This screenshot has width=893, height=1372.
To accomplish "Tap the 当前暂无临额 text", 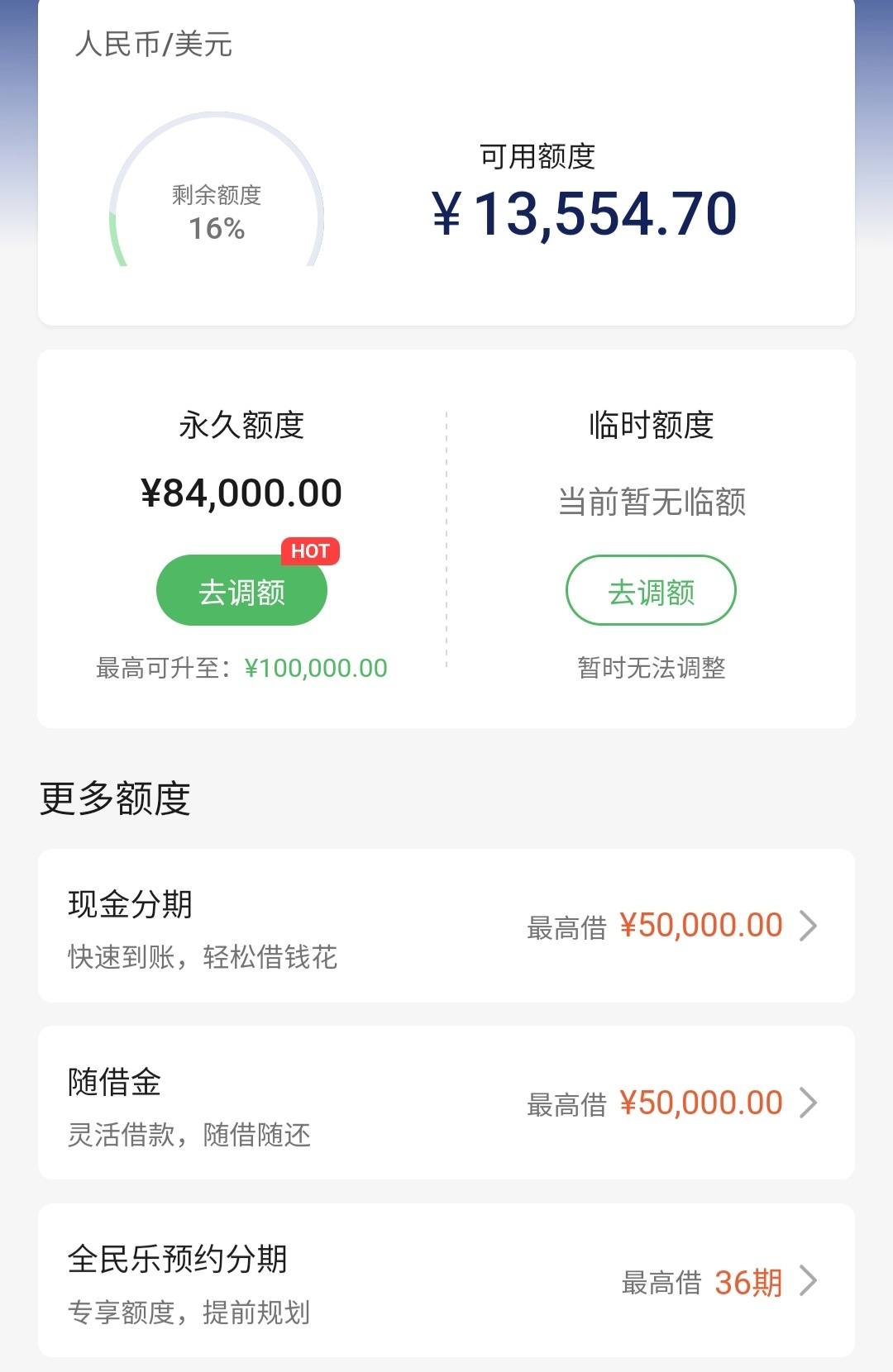I will pos(652,502).
